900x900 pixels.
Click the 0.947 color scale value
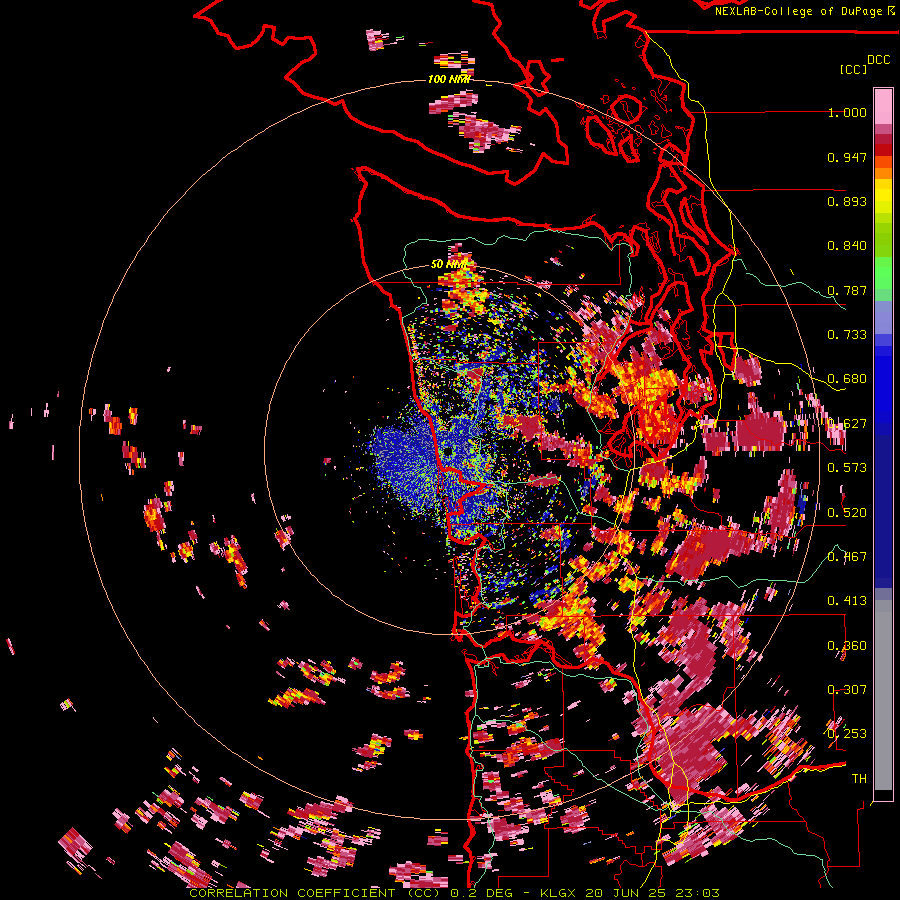(x=847, y=157)
